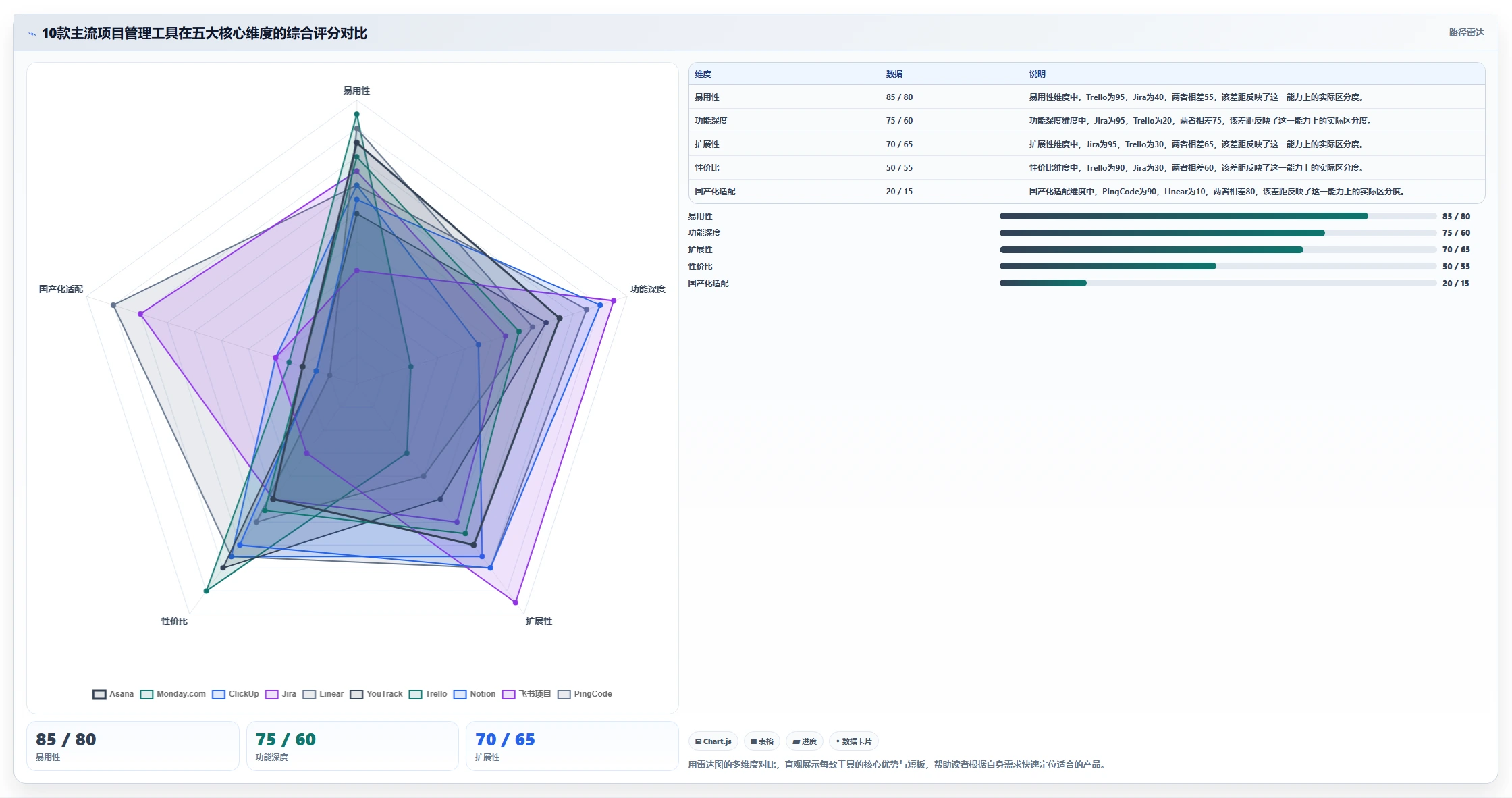Select the 扩展性 progress bar

[x=1218, y=250]
